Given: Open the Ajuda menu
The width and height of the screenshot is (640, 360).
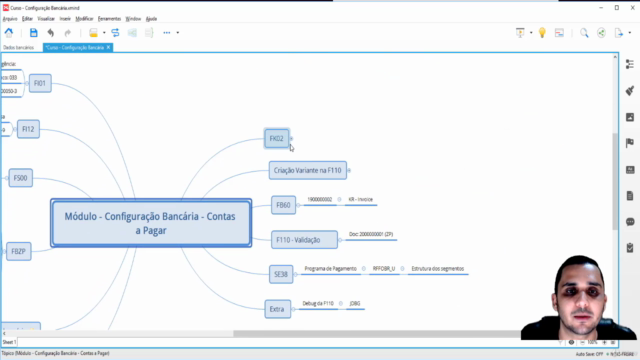Looking at the screenshot, I should (x=151, y=19).
